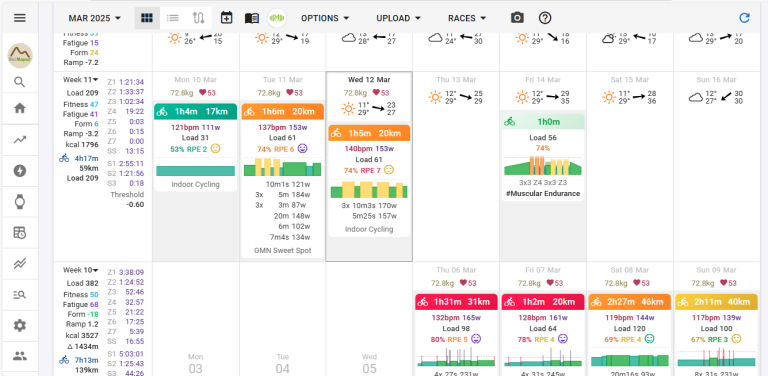The height and width of the screenshot is (376, 768).
Task: Click the Thu 13 Mar date header
Action: [x=456, y=79]
